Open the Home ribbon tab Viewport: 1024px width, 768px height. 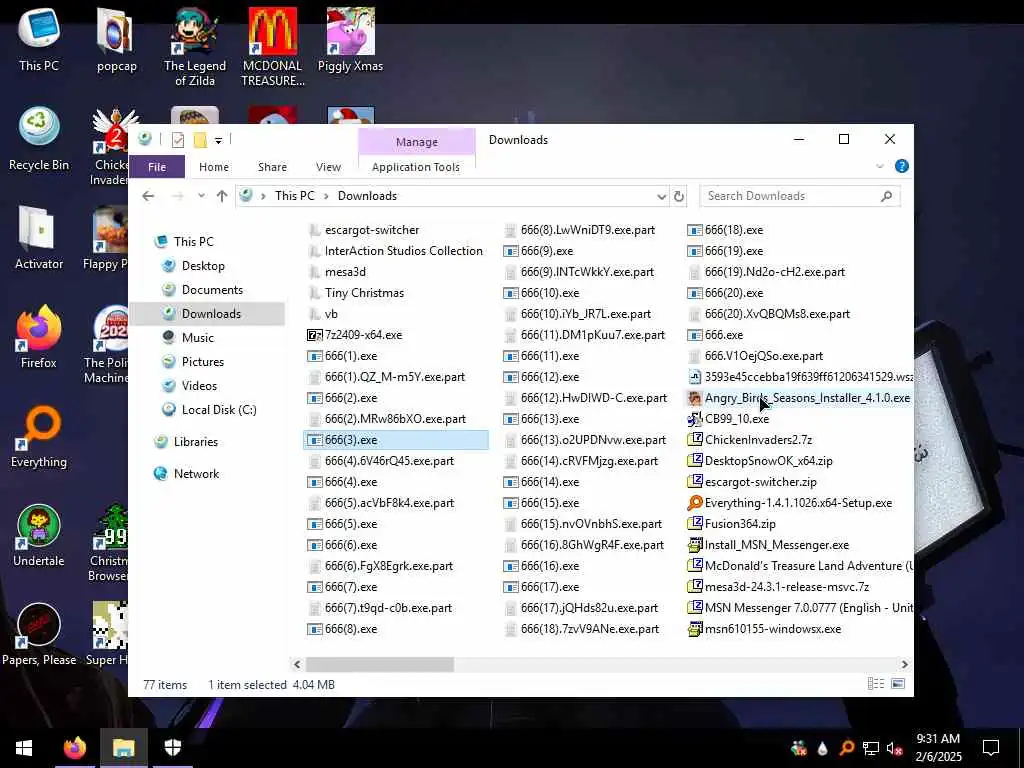[x=214, y=167]
